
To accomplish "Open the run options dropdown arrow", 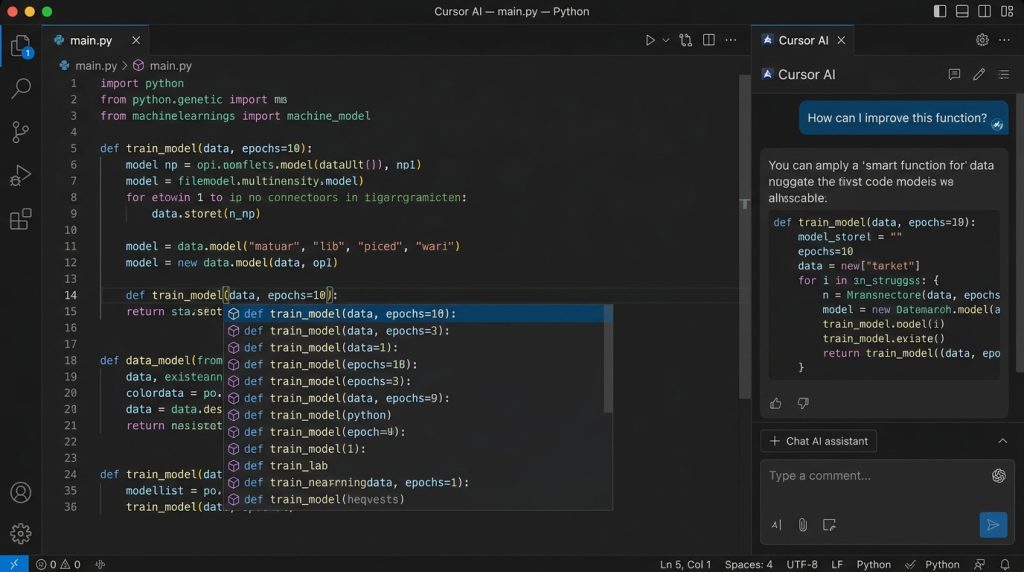I will (665, 40).
